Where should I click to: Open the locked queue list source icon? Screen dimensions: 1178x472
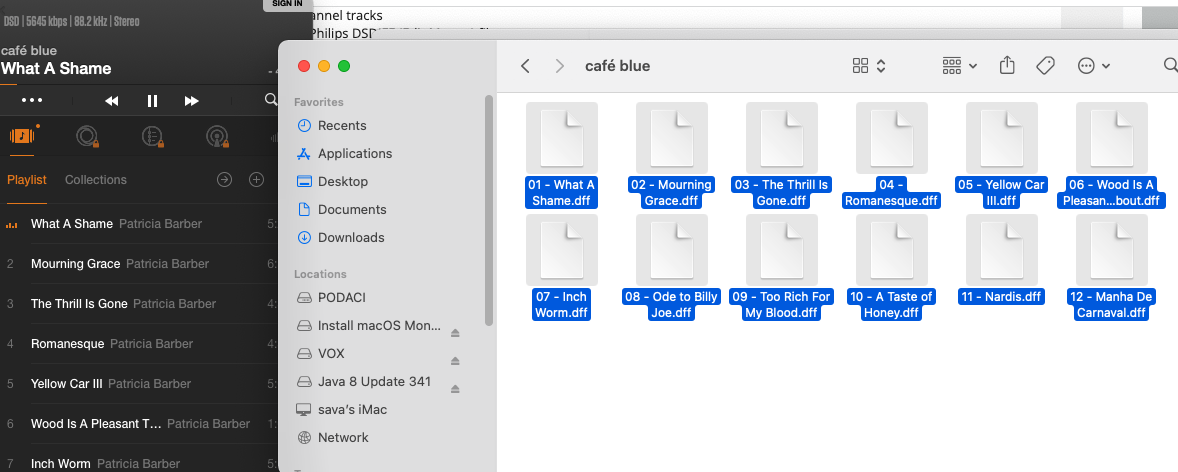tap(153, 136)
